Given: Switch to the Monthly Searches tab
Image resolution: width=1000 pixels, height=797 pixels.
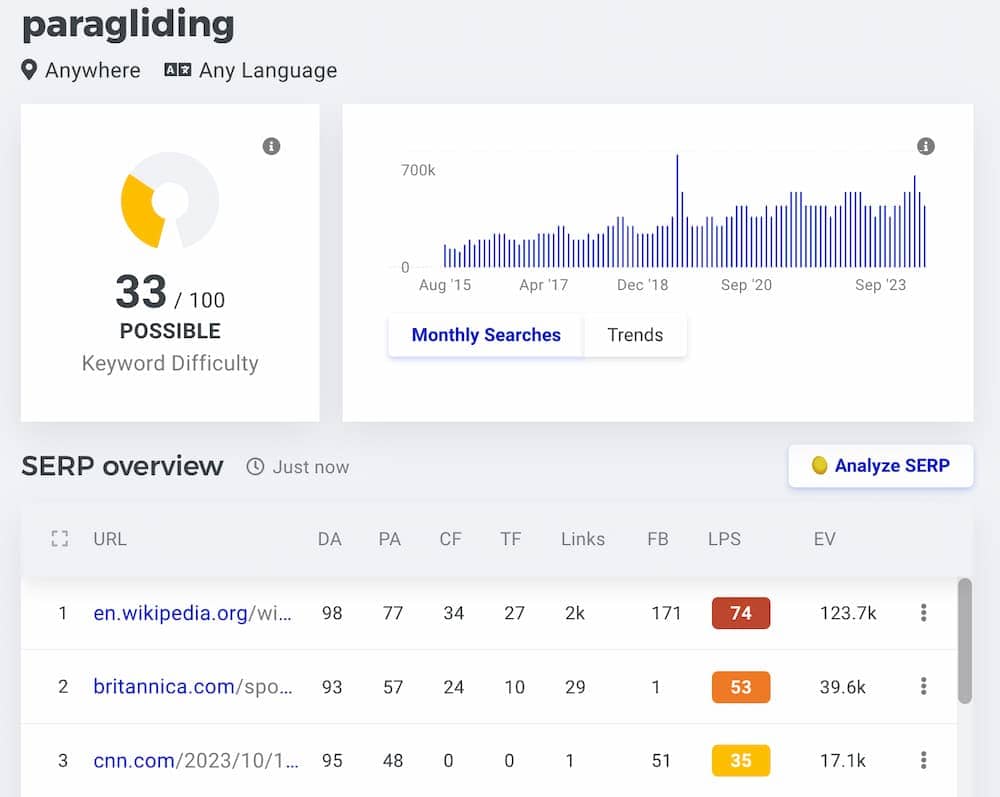Looking at the screenshot, I should click(x=484, y=335).
